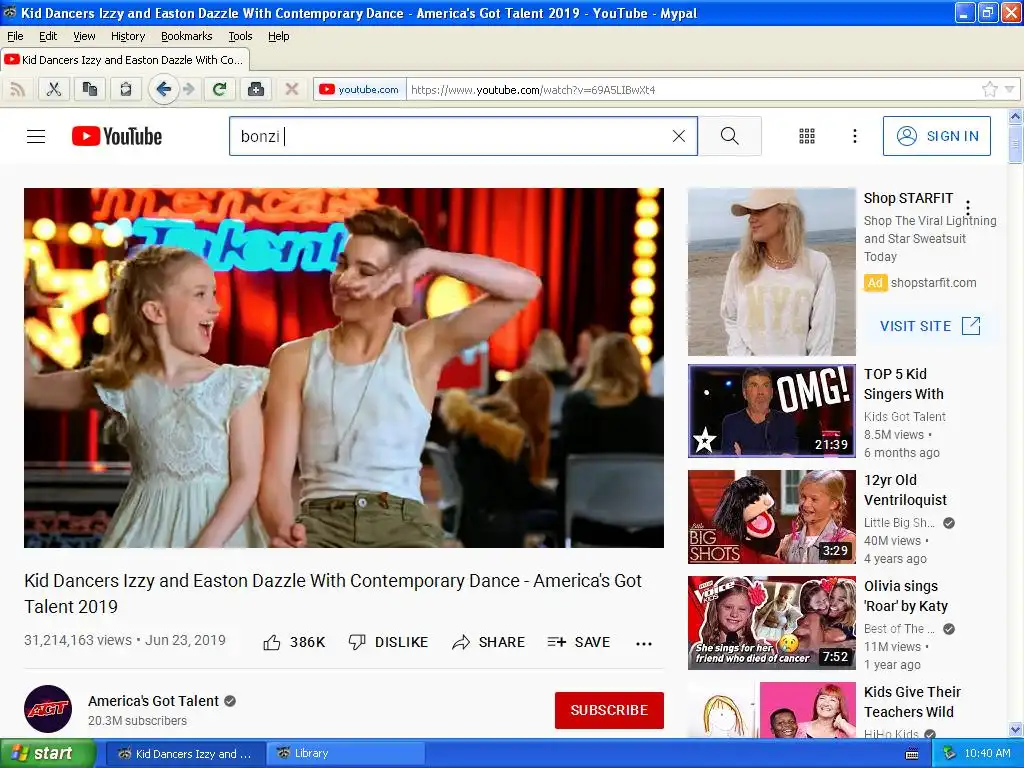This screenshot has width=1024, height=768.
Task: Open the Tools menu
Action: click(240, 36)
